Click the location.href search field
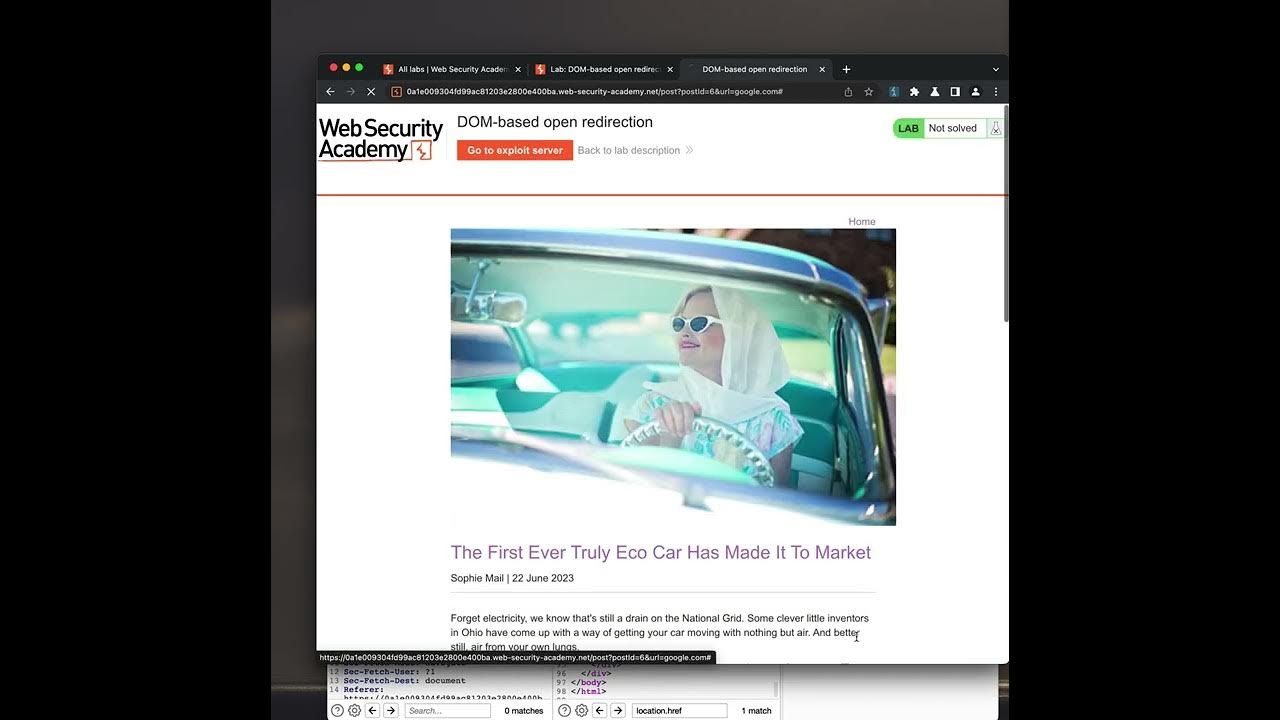This screenshot has height=720, width=1280. click(679, 710)
